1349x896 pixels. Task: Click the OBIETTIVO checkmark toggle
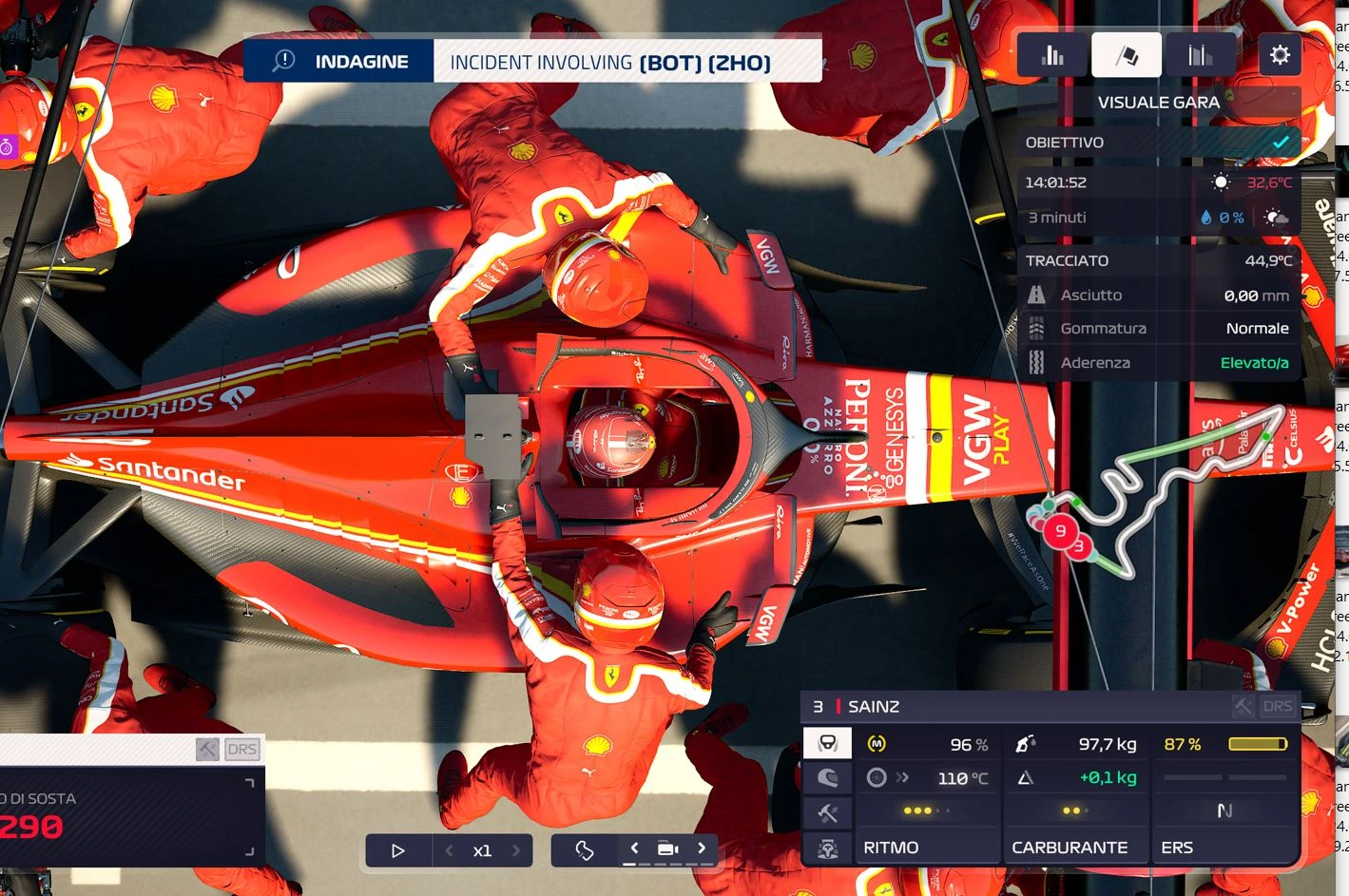pyautogui.click(x=1282, y=142)
